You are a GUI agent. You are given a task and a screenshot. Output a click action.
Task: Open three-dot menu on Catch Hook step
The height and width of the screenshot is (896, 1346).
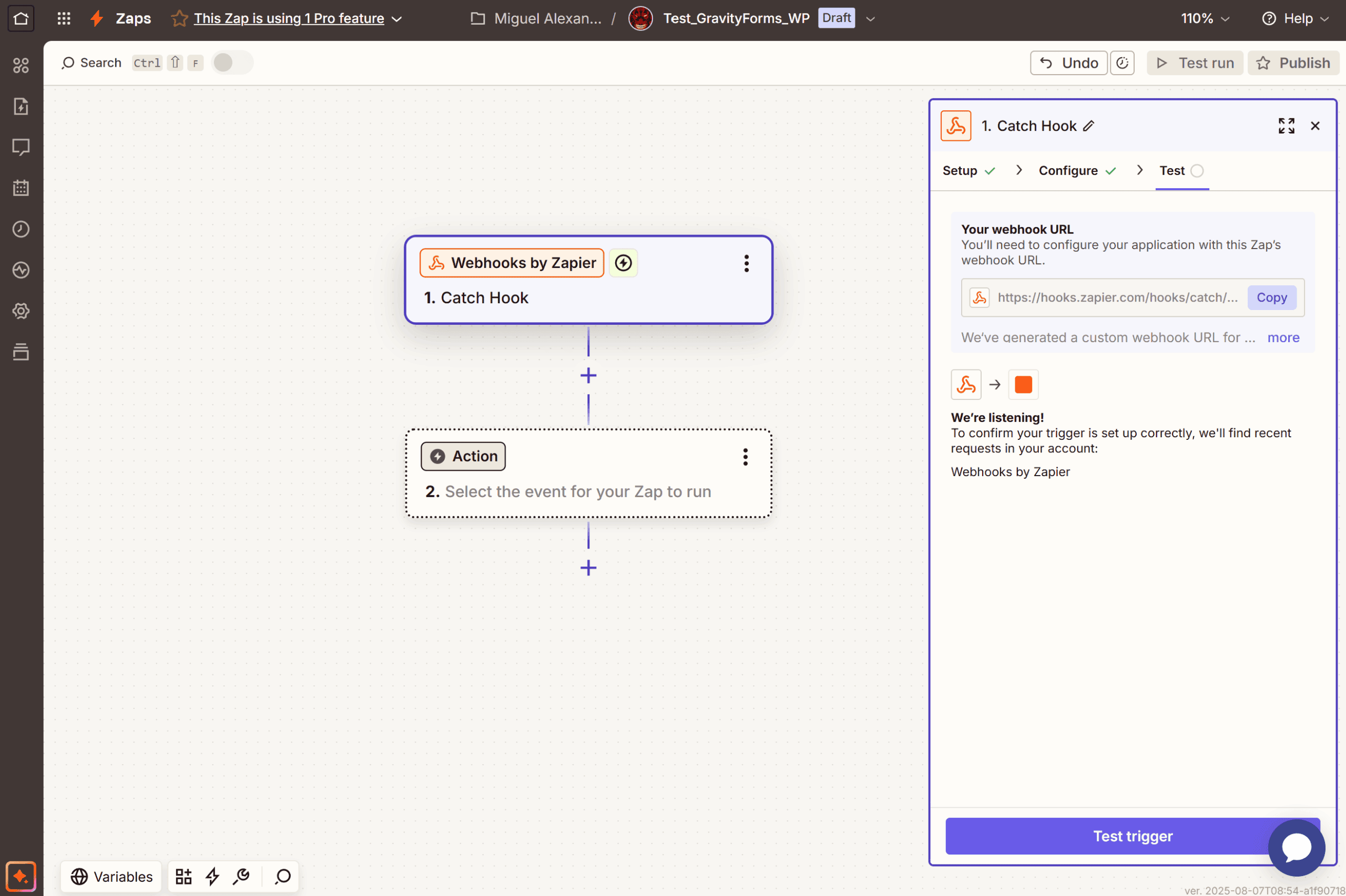click(x=746, y=263)
